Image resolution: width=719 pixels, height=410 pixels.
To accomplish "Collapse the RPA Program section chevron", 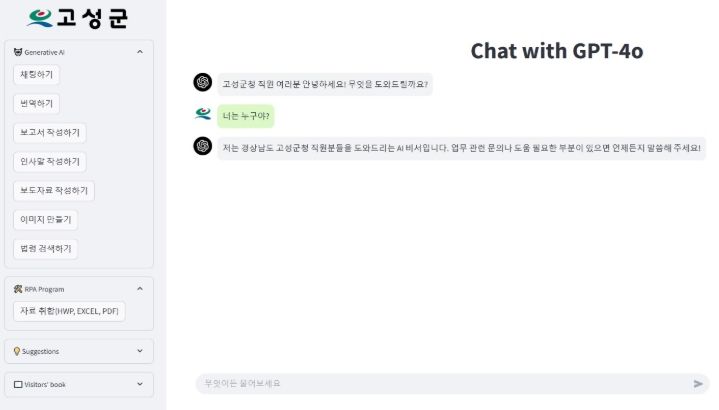I will point(140,288).
